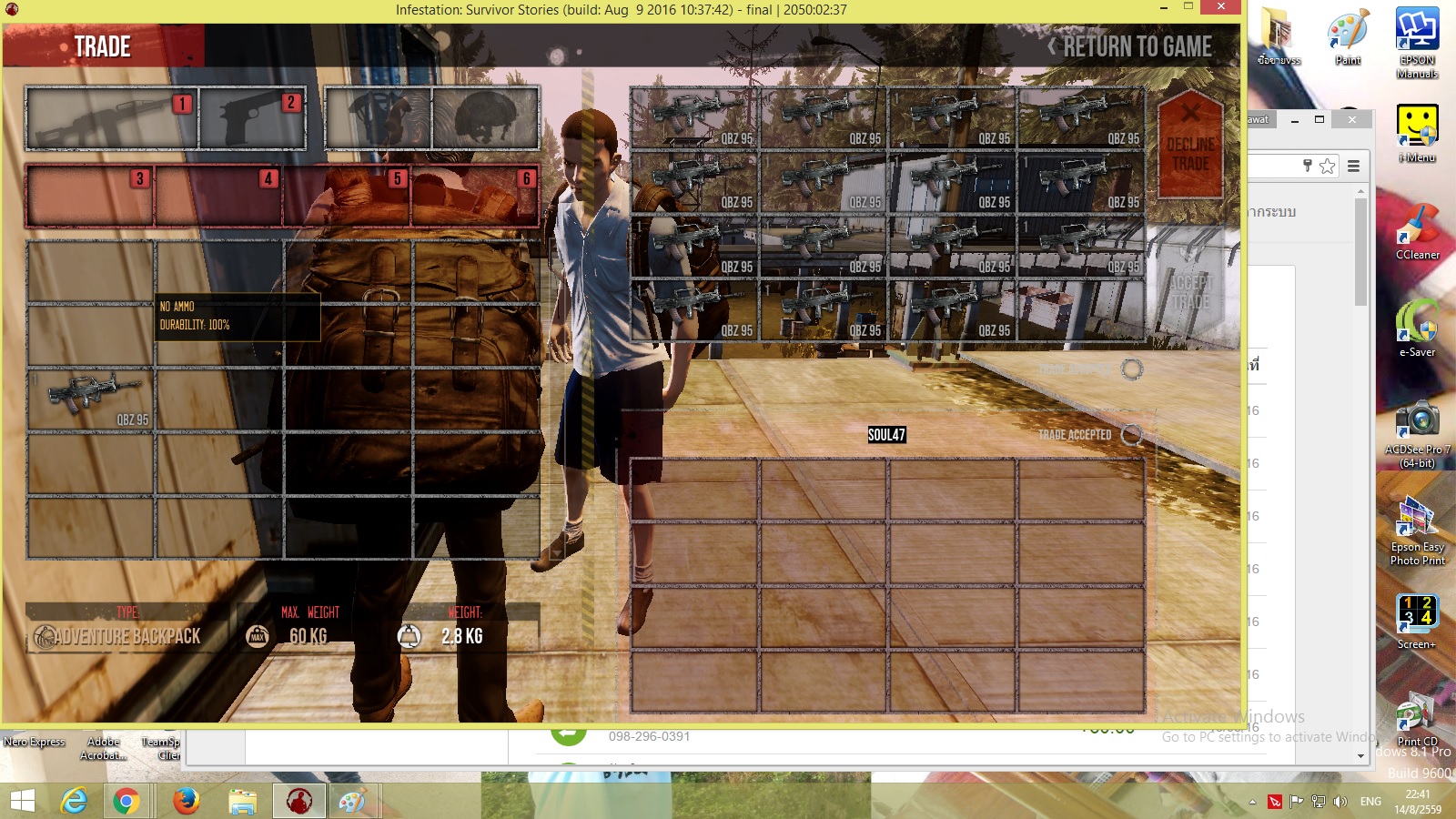Switch to Firefox in taskbar
Viewport: 1456px width, 819px height.
coord(187,801)
